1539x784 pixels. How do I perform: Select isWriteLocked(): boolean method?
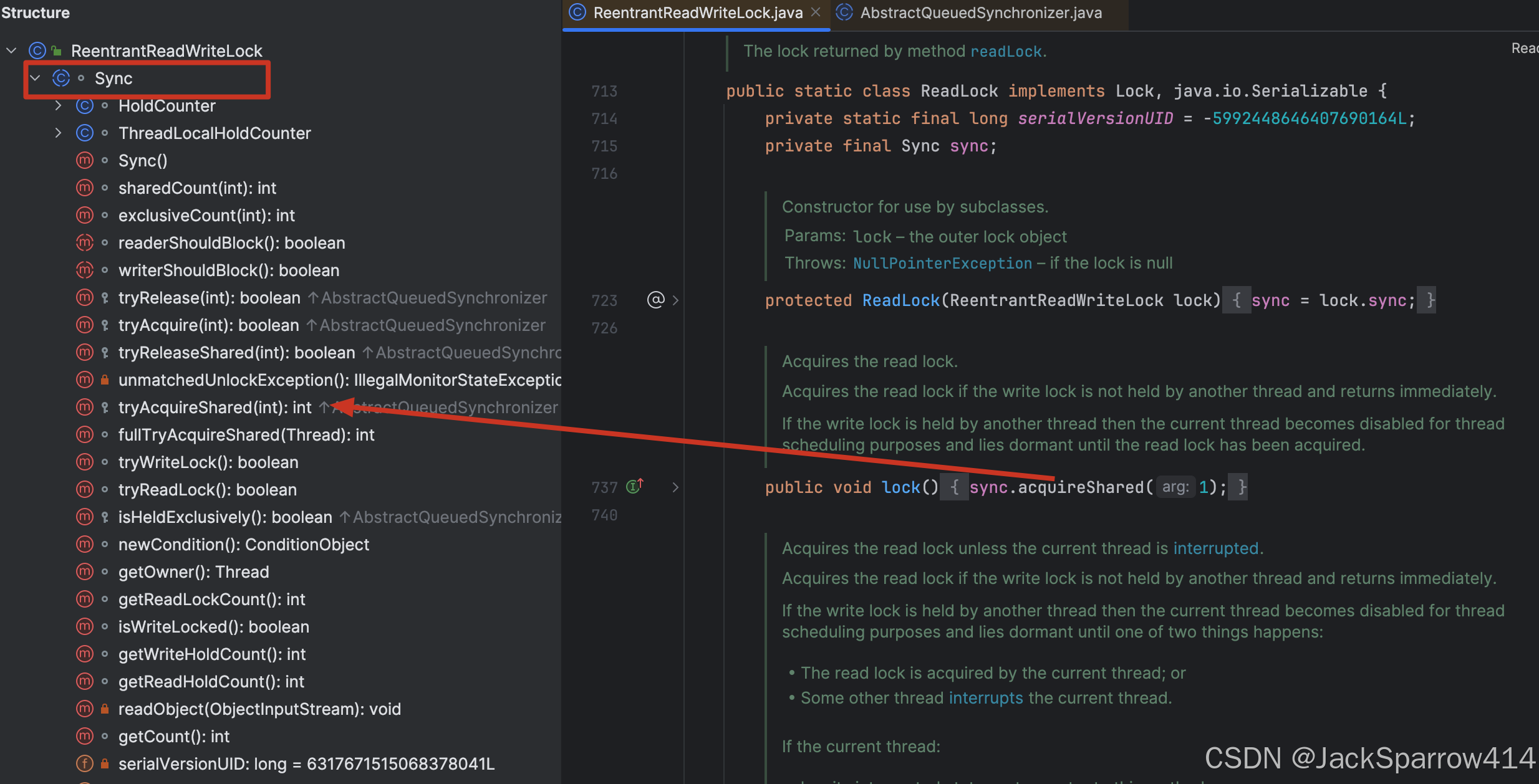(x=214, y=626)
